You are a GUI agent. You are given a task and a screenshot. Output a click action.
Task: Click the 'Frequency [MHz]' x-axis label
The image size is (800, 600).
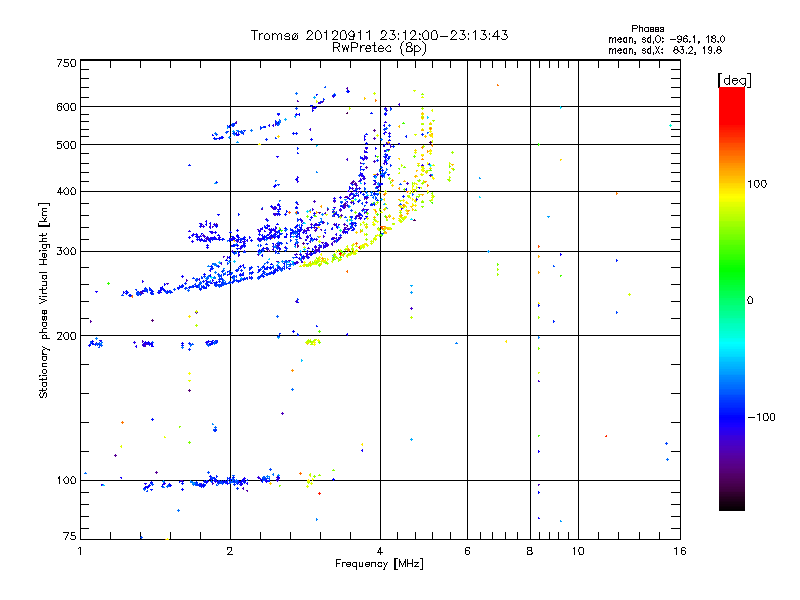tap(379, 564)
